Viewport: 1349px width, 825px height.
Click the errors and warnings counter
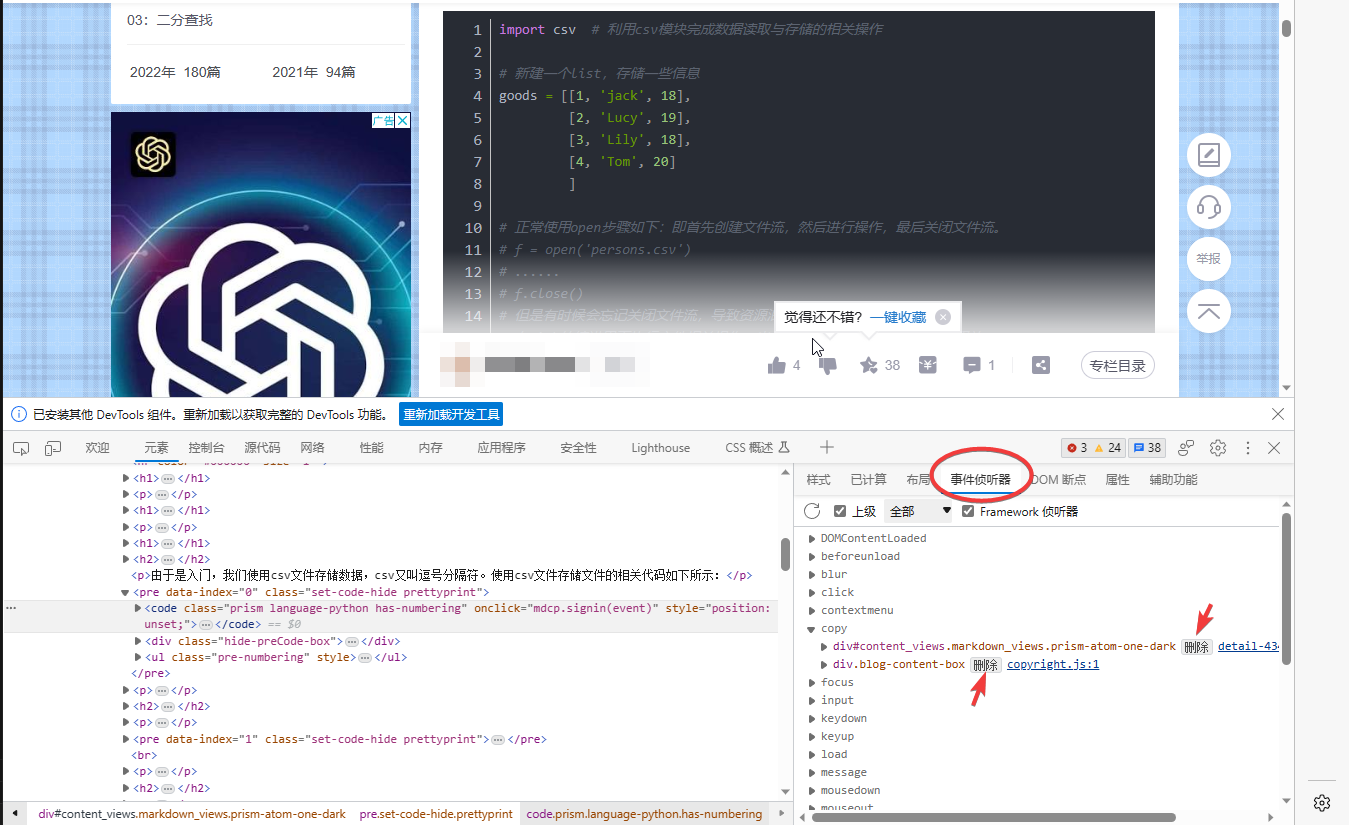click(x=1094, y=448)
